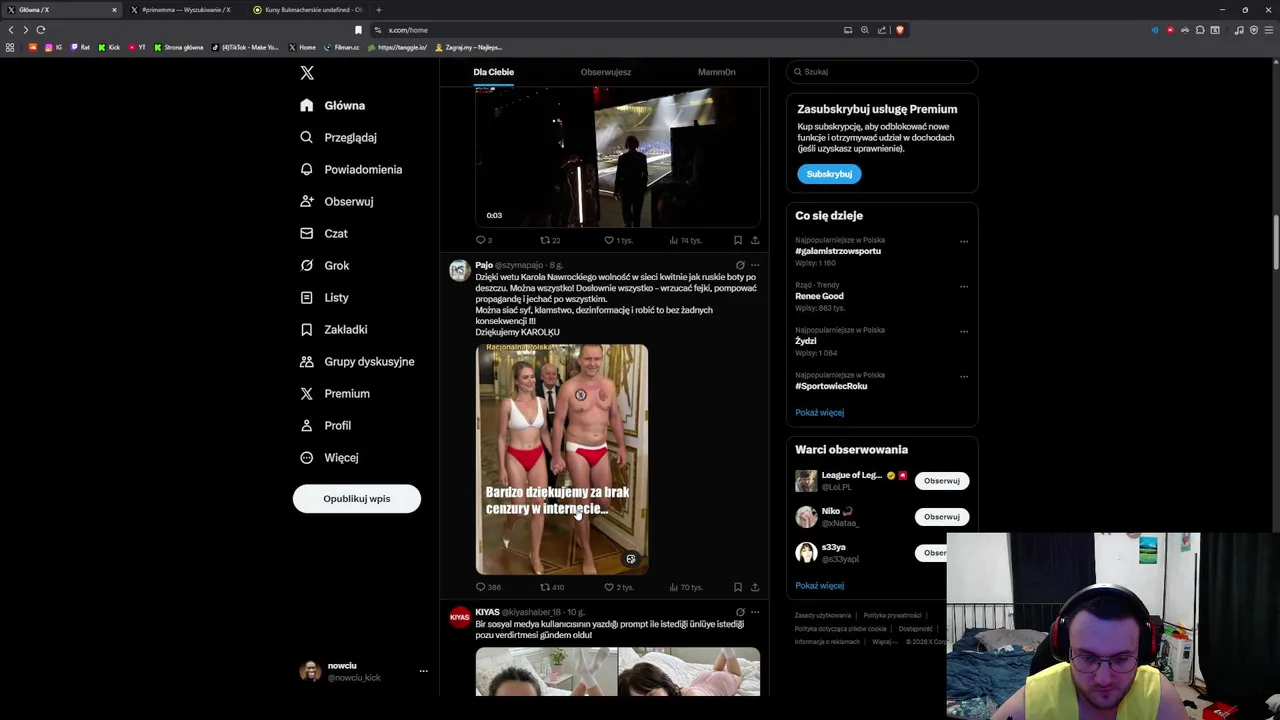Screen dimensions: 1280x720
Task: Follow the League of Legends account
Action: [x=941, y=481]
